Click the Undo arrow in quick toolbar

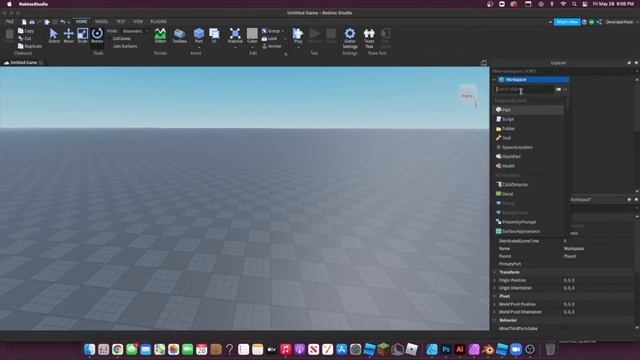coord(62,22)
